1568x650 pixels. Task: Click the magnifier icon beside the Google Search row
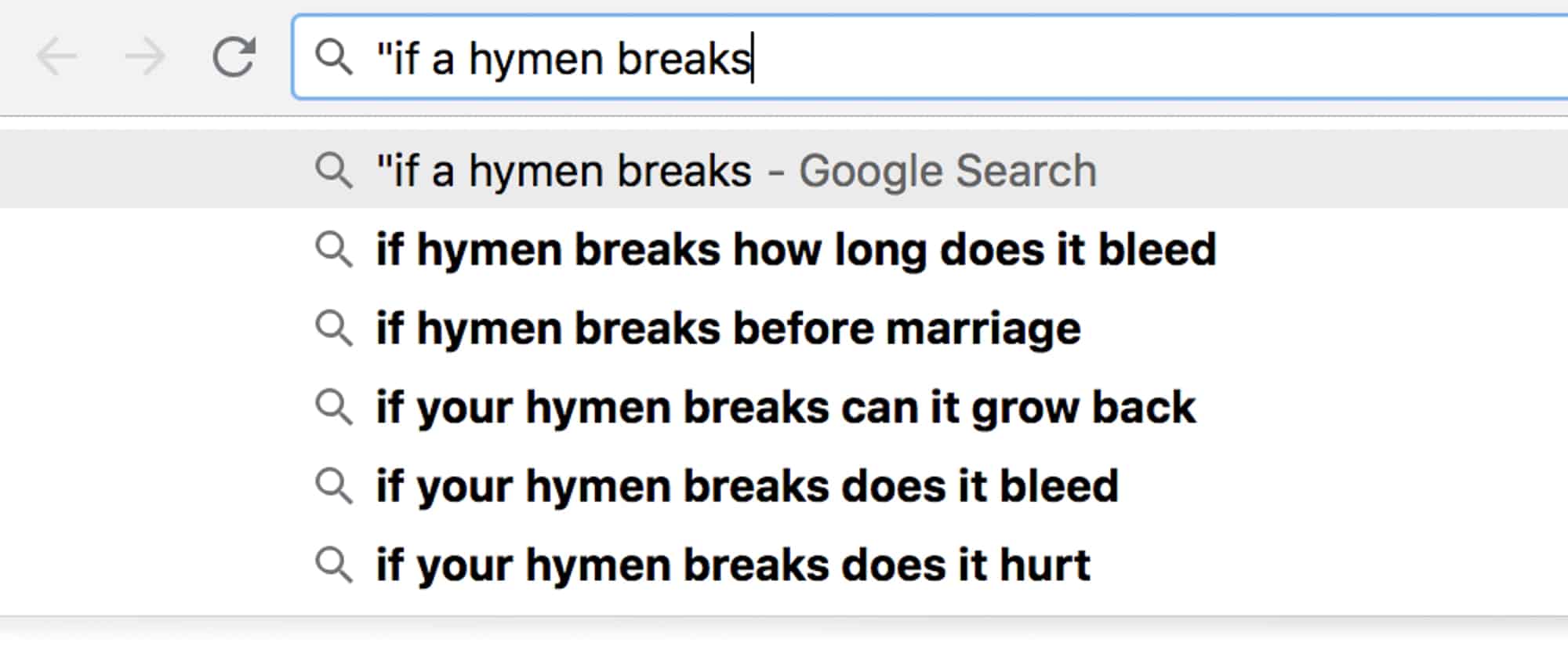click(334, 170)
